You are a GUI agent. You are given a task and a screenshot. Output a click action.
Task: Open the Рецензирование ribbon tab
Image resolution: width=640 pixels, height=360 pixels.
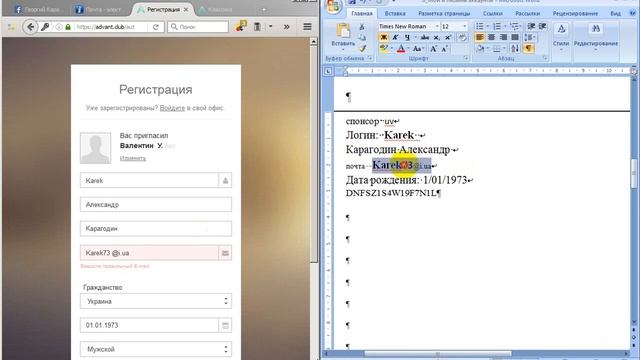tap(575, 13)
